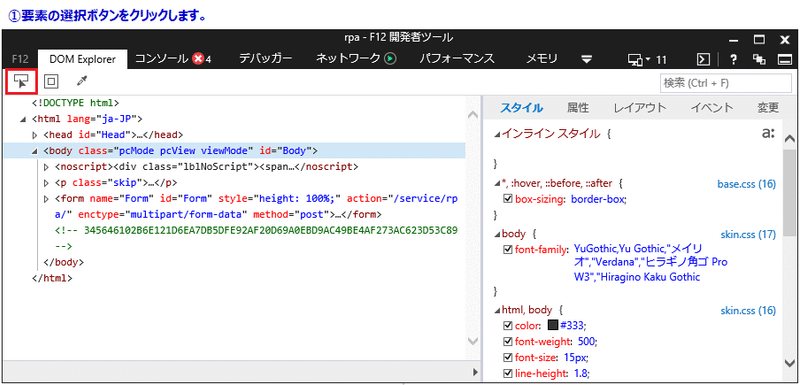The width and height of the screenshot is (800, 385).
Task: Open the メモリ tab
Action: point(542,59)
